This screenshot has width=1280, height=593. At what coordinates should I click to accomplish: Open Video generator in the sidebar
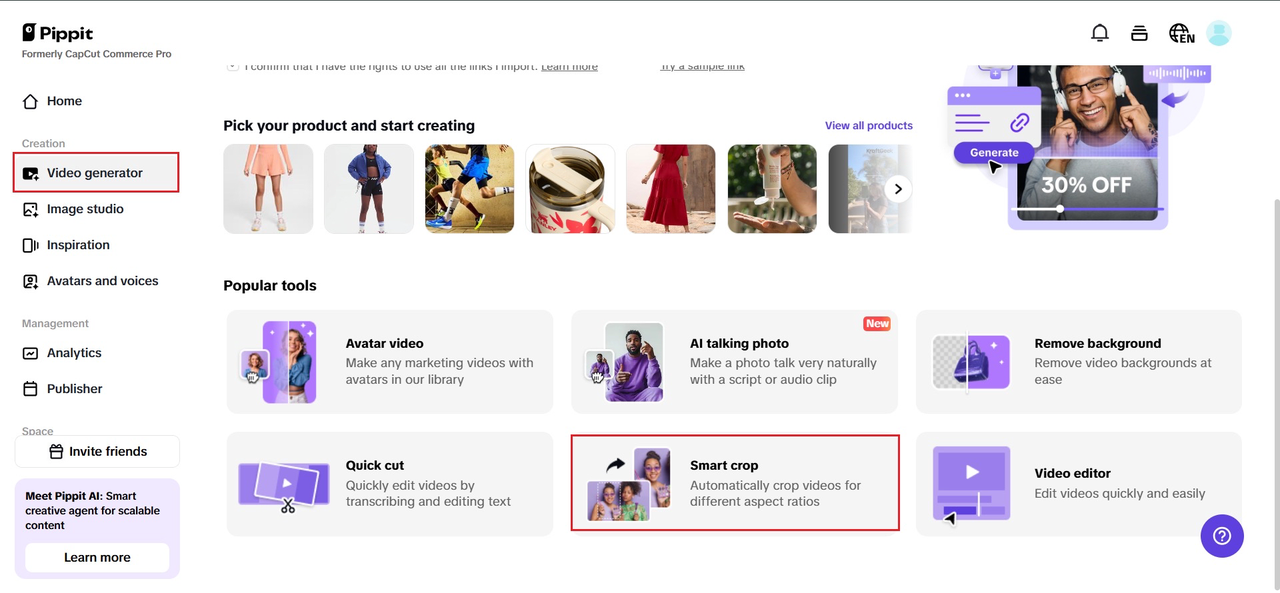[x=95, y=173]
